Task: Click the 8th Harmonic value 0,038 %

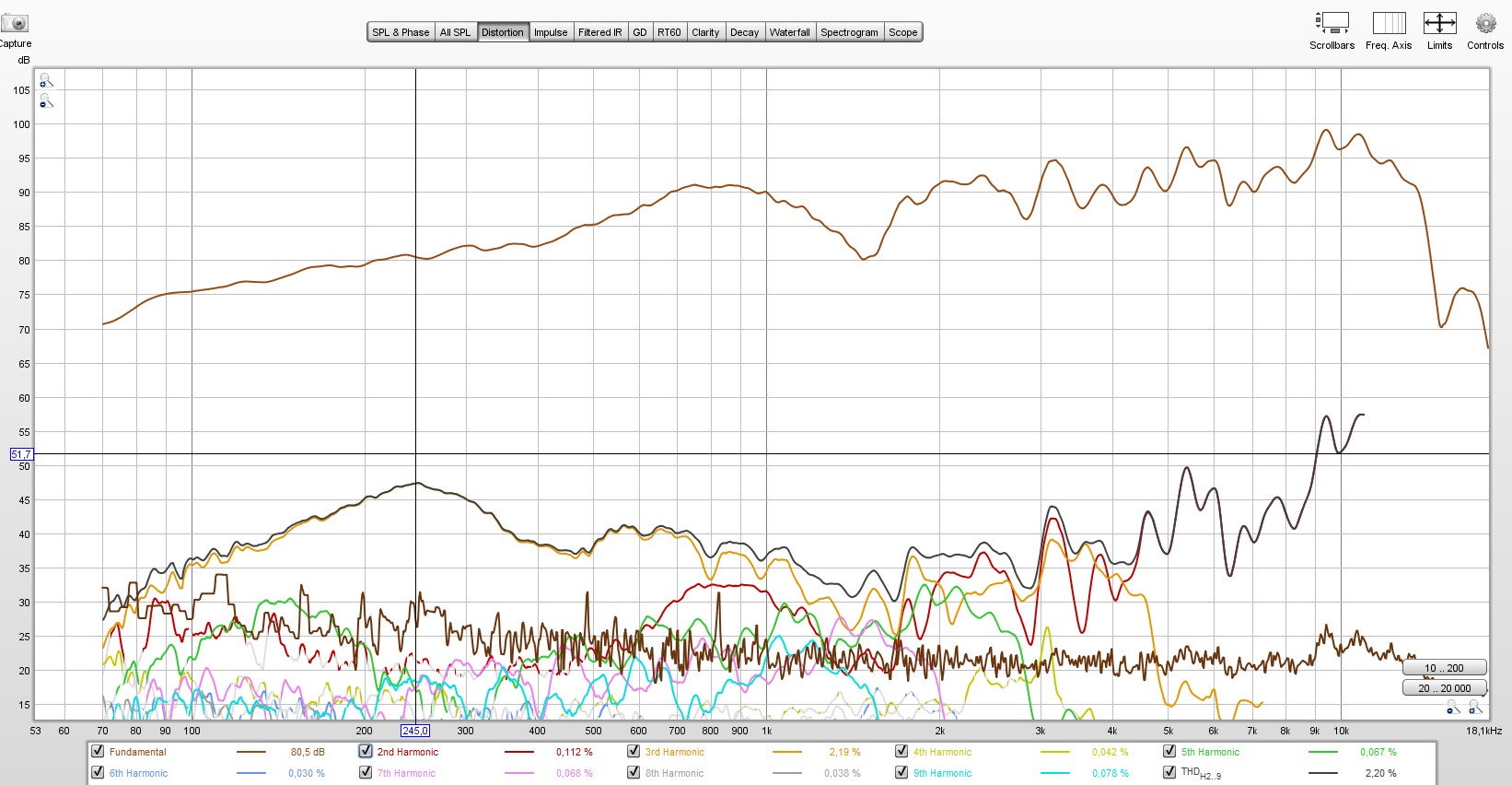Action: tap(843, 773)
